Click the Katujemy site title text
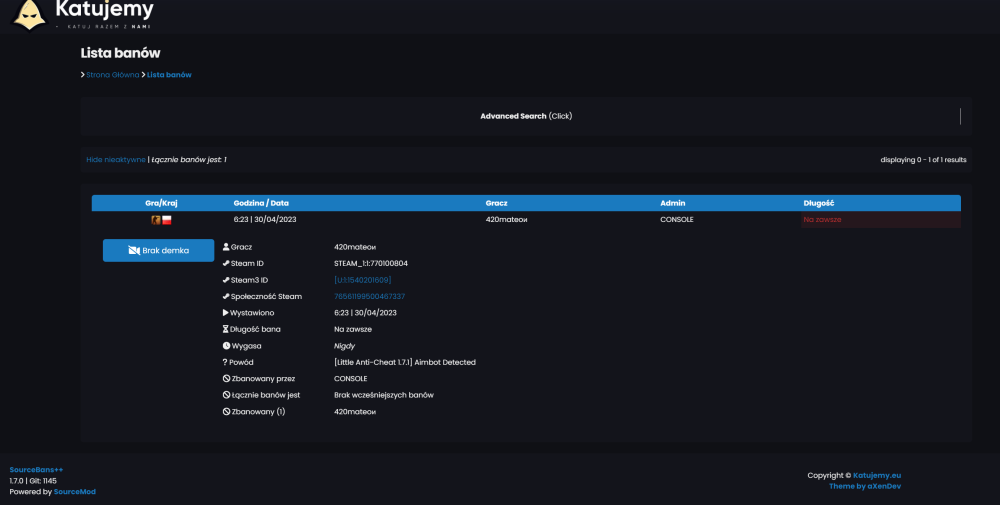The width and height of the screenshot is (1000, 505). pyautogui.click(x=105, y=9)
